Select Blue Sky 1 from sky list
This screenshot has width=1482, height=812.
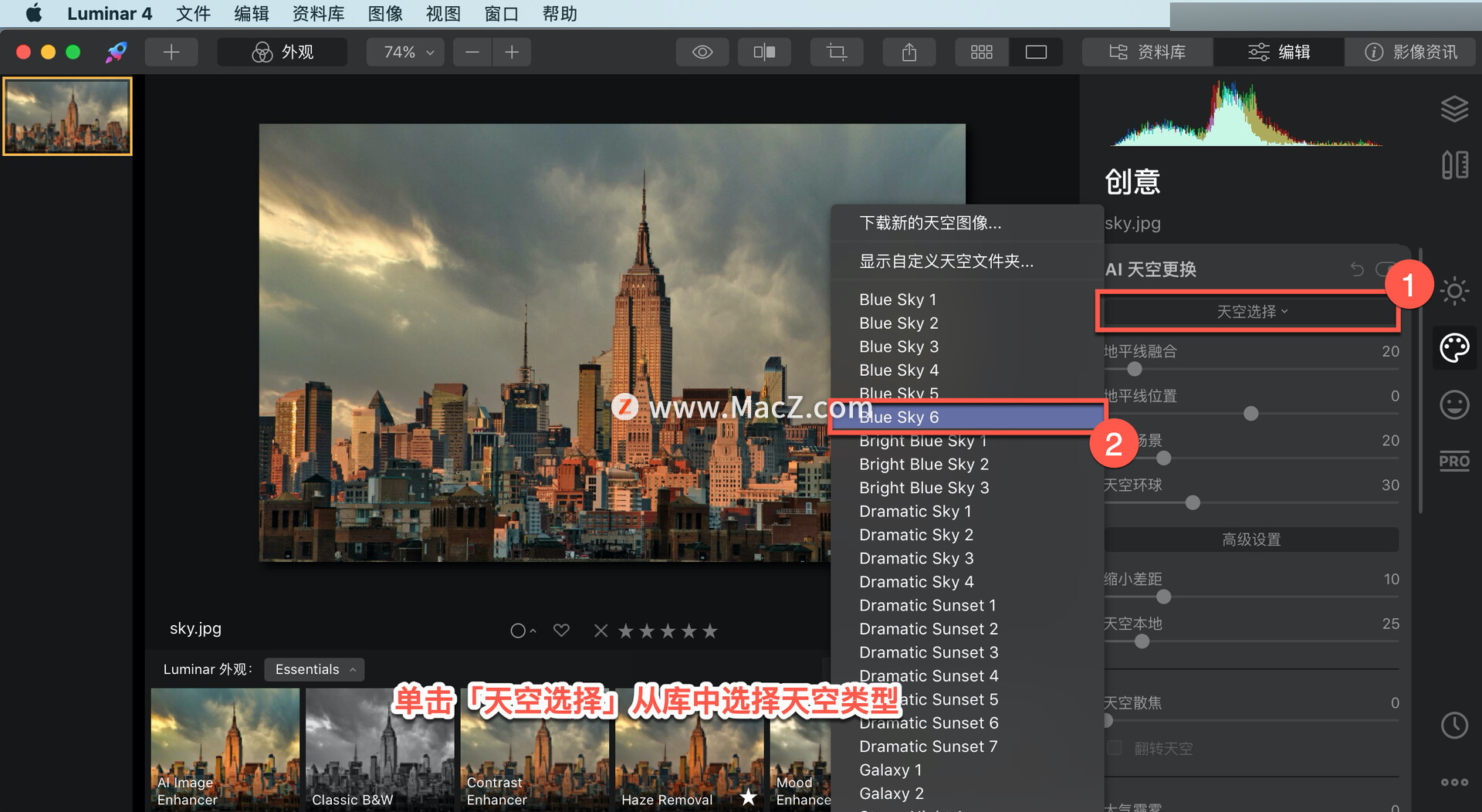click(x=967, y=299)
